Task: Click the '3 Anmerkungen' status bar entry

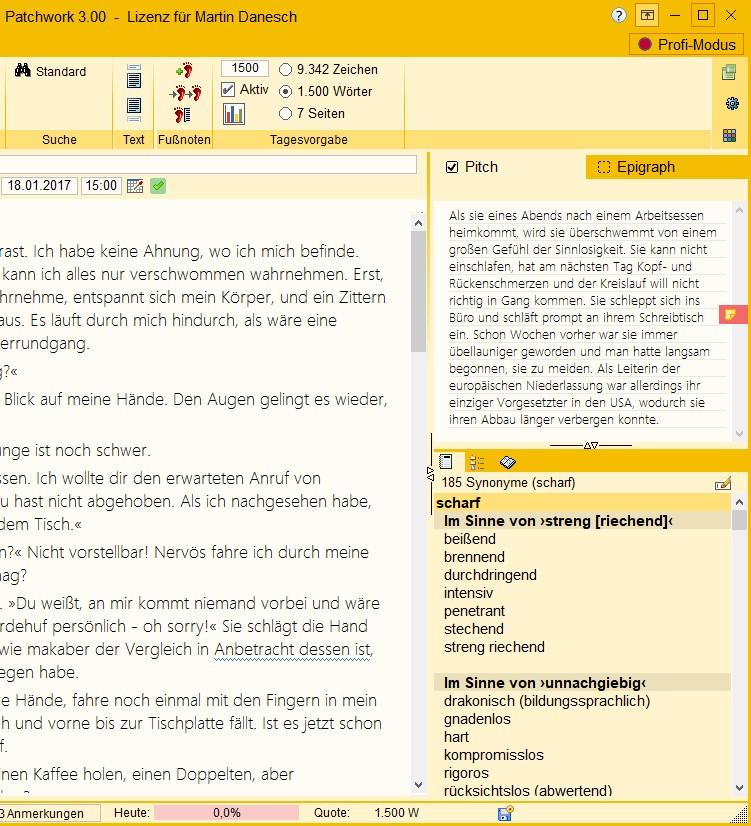Action: click(48, 813)
